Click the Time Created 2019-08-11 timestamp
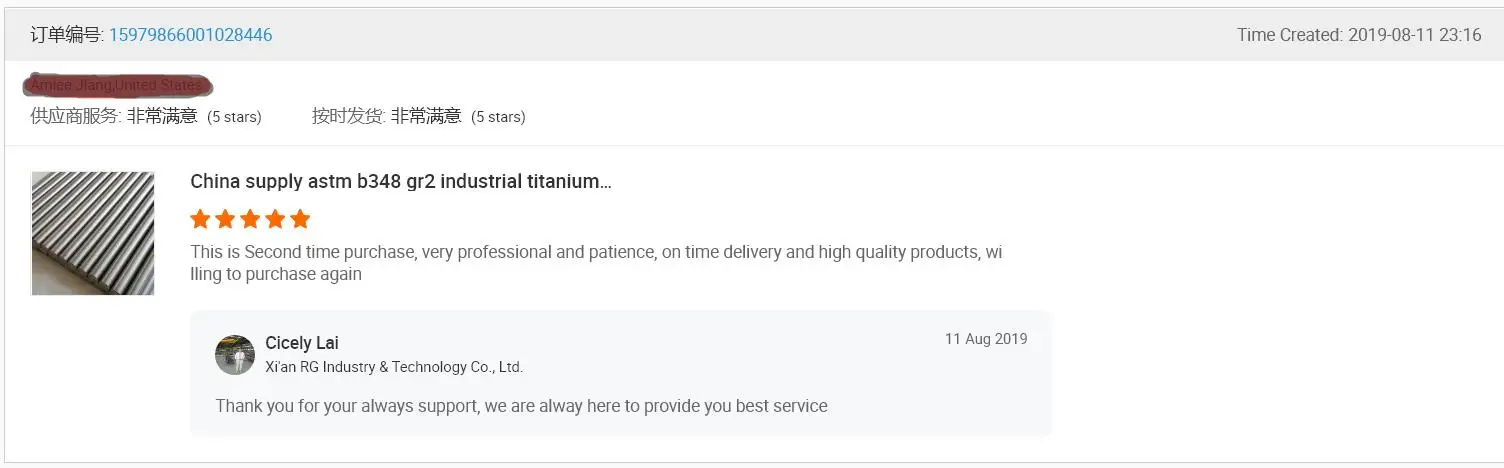1504x468 pixels. point(1359,35)
